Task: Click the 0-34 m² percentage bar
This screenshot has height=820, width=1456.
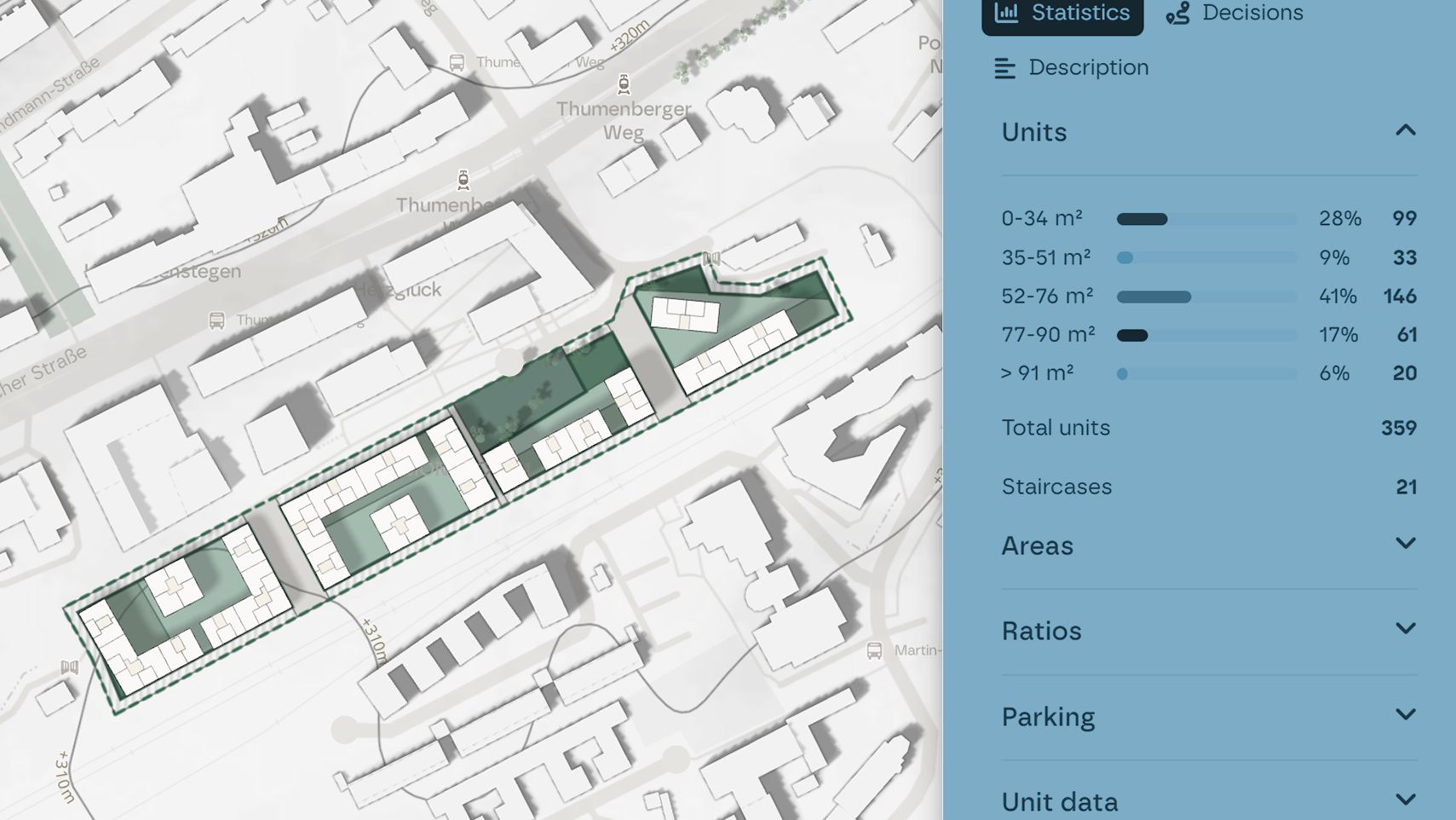Action: (x=1206, y=220)
